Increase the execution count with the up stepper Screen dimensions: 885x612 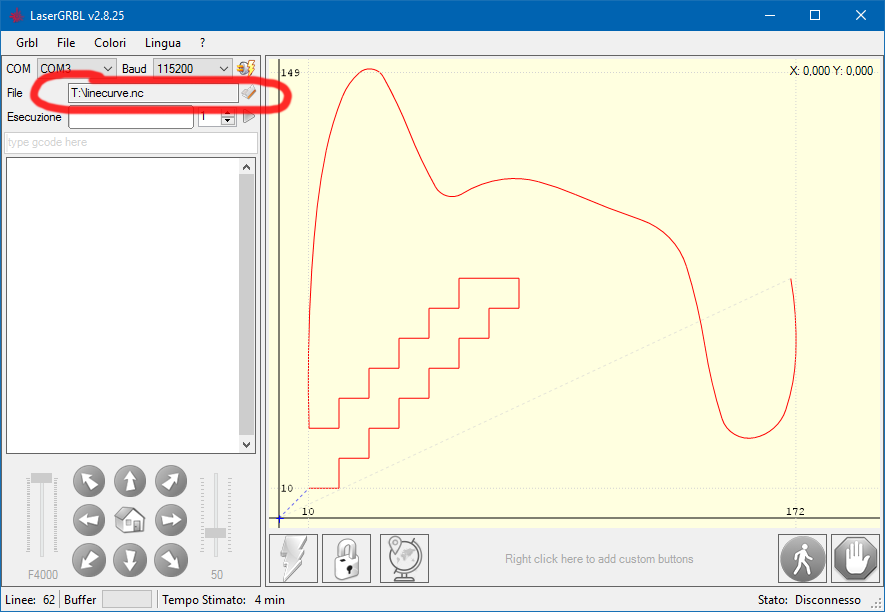227,113
